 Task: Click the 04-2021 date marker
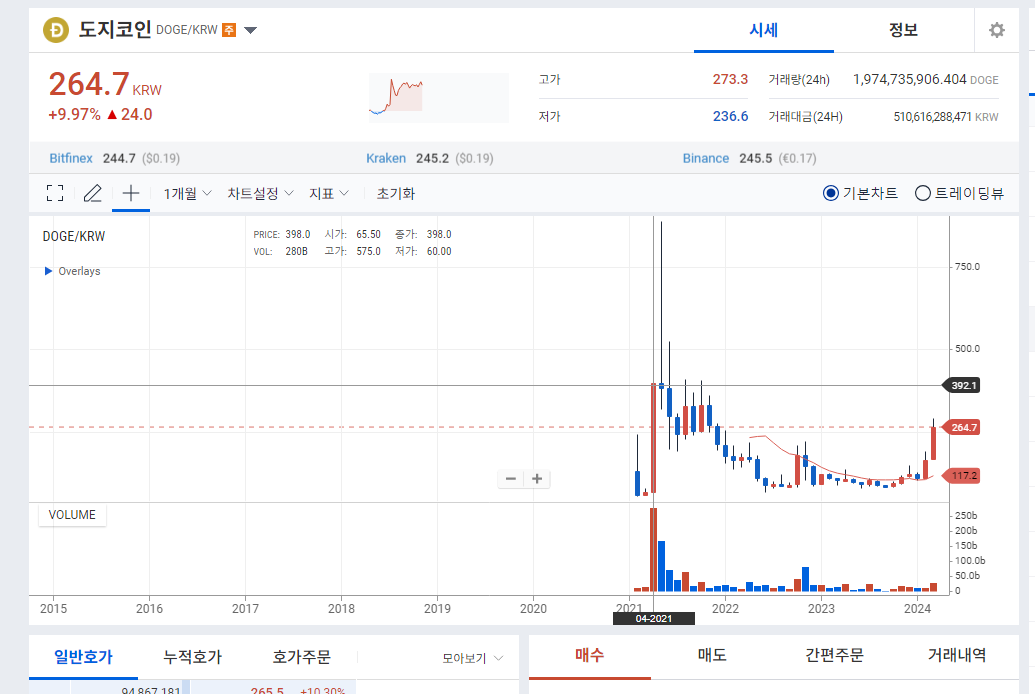point(653,619)
